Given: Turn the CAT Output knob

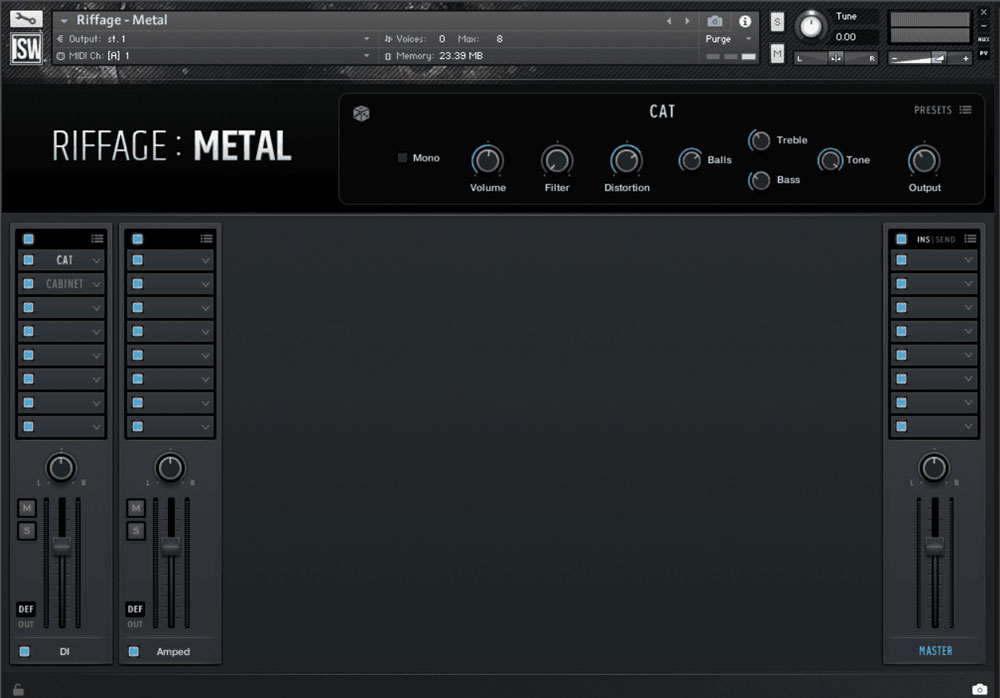Looking at the screenshot, I should (923, 160).
